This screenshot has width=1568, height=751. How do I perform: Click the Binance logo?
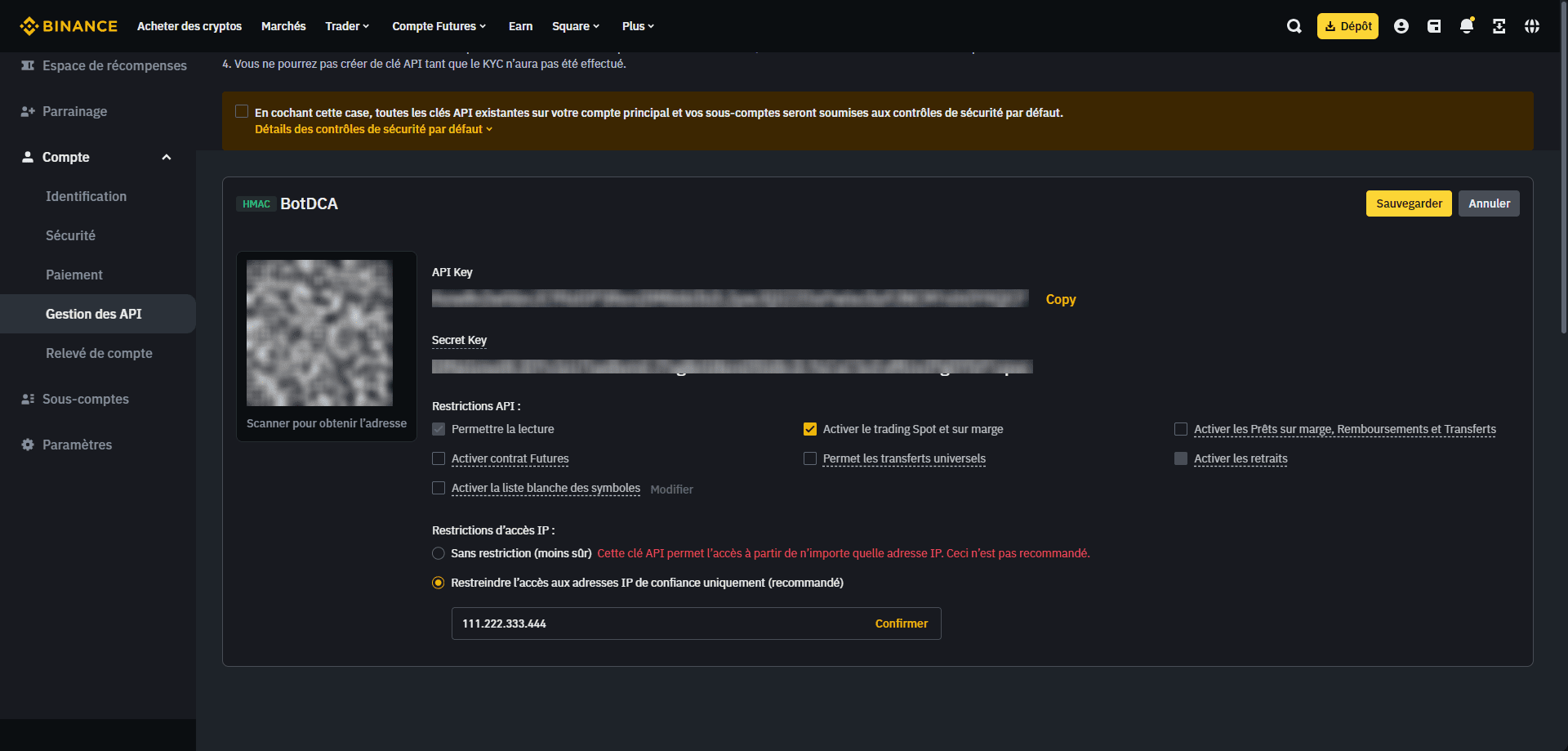tap(69, 26)
